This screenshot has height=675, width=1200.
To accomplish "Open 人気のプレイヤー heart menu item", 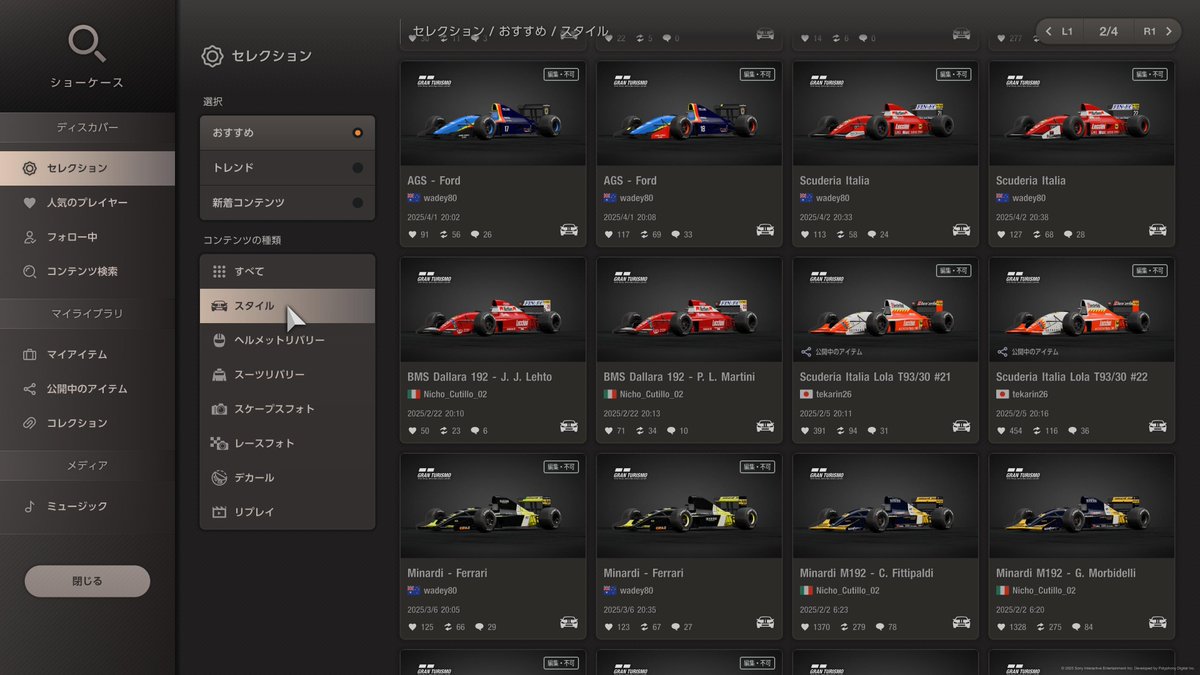I will [x=87, y=203].
